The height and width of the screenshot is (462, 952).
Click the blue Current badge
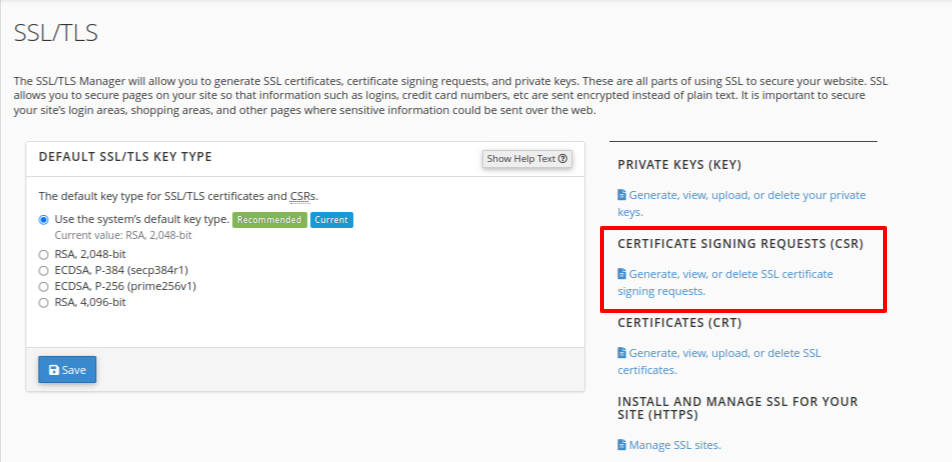coord(331,220)
